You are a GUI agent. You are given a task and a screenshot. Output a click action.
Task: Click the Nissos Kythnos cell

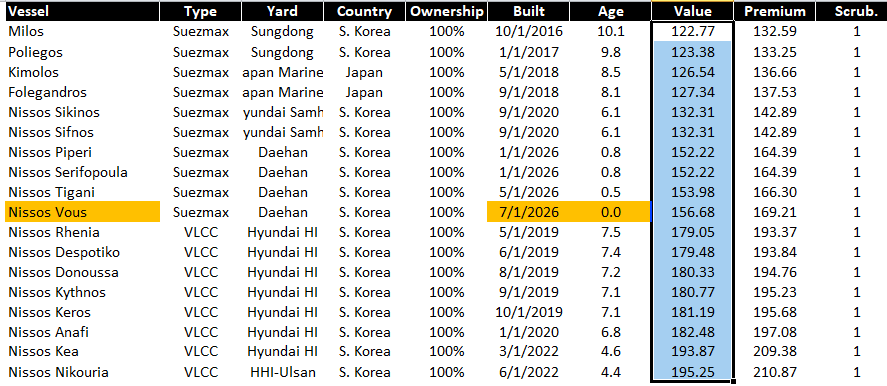83,292
